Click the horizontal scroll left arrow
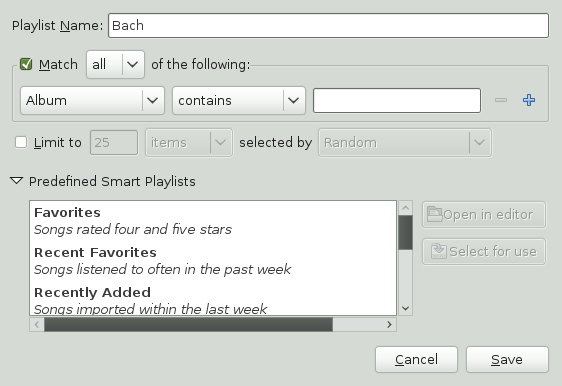 pyautogui.click(x=37, y=325)
